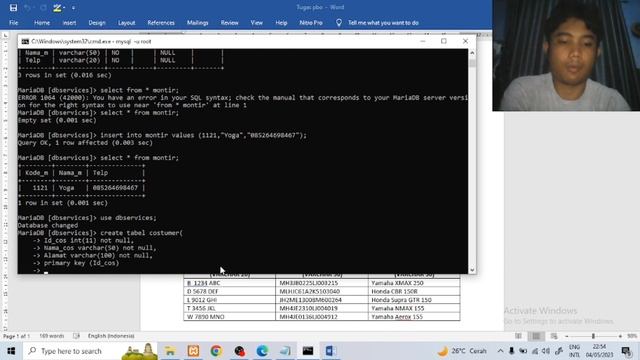Click 'Honda Supra GTR 150' table cell
The height and width of the screenshot is (360, 640).
[414, 300]
